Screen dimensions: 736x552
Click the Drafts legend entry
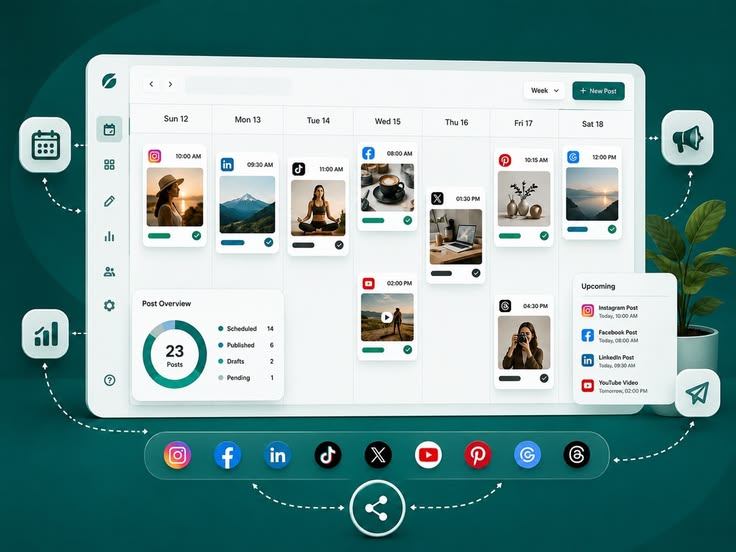[246, 361]
